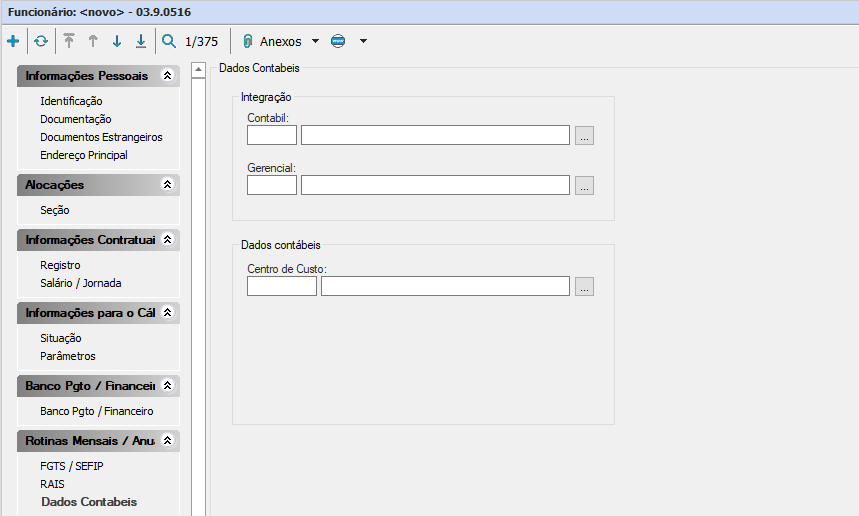Collapse the Informações Pessoais section
859x516 pixels.
(x=168, y=76)
